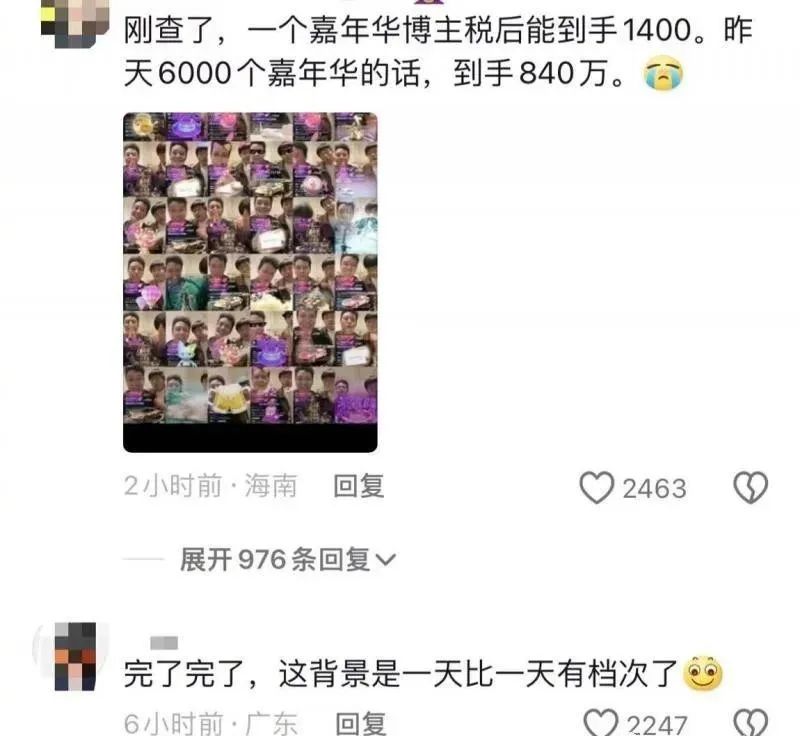Open the first commenter's pixelated avatar
Screen dimensions: 800x736
click(75, 24)
